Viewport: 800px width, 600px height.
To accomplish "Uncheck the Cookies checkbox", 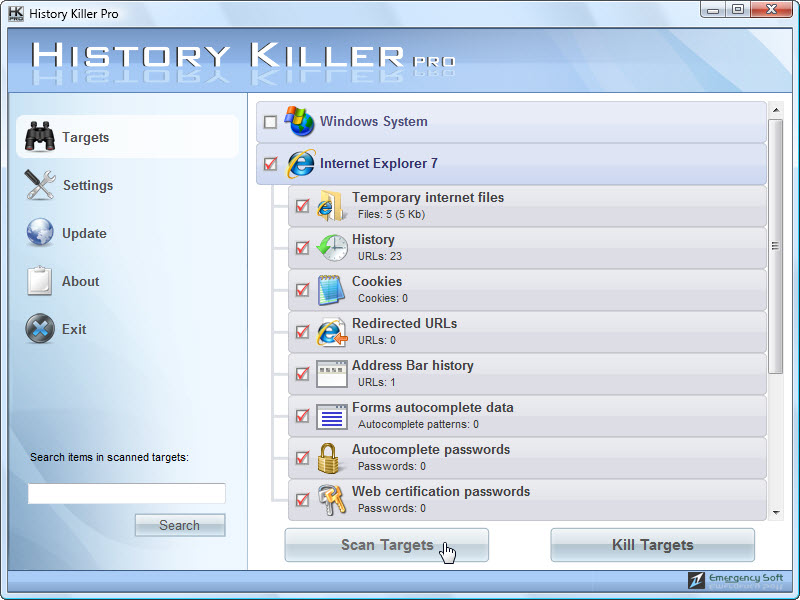I will click(302, 290).
